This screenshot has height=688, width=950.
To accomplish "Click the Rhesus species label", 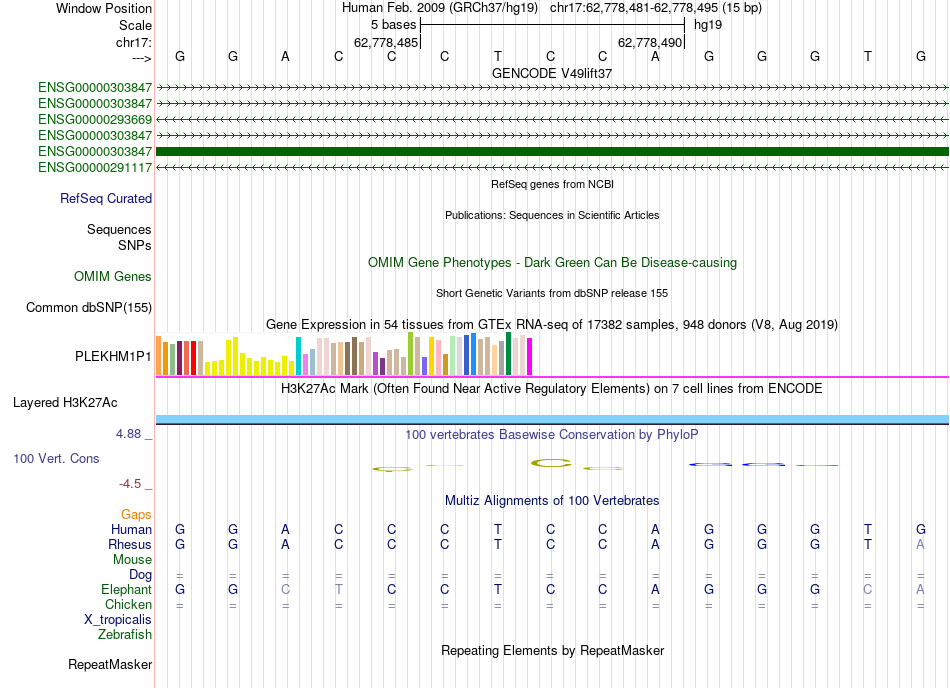I will pos(130,544).
